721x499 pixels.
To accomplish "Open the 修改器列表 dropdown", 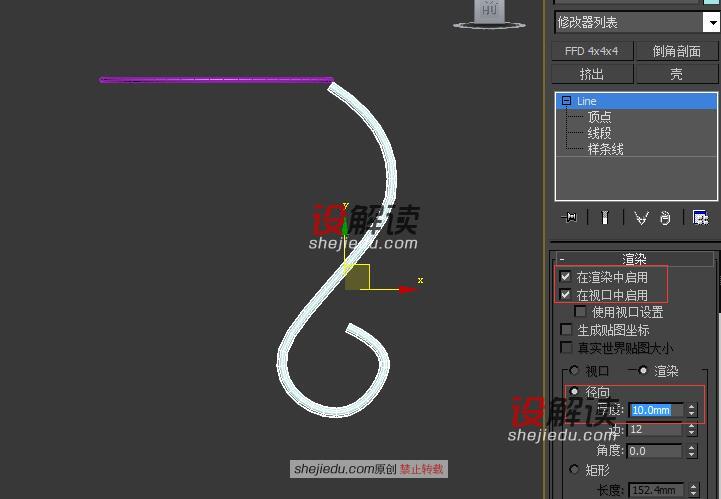I will tap(712, 22).
